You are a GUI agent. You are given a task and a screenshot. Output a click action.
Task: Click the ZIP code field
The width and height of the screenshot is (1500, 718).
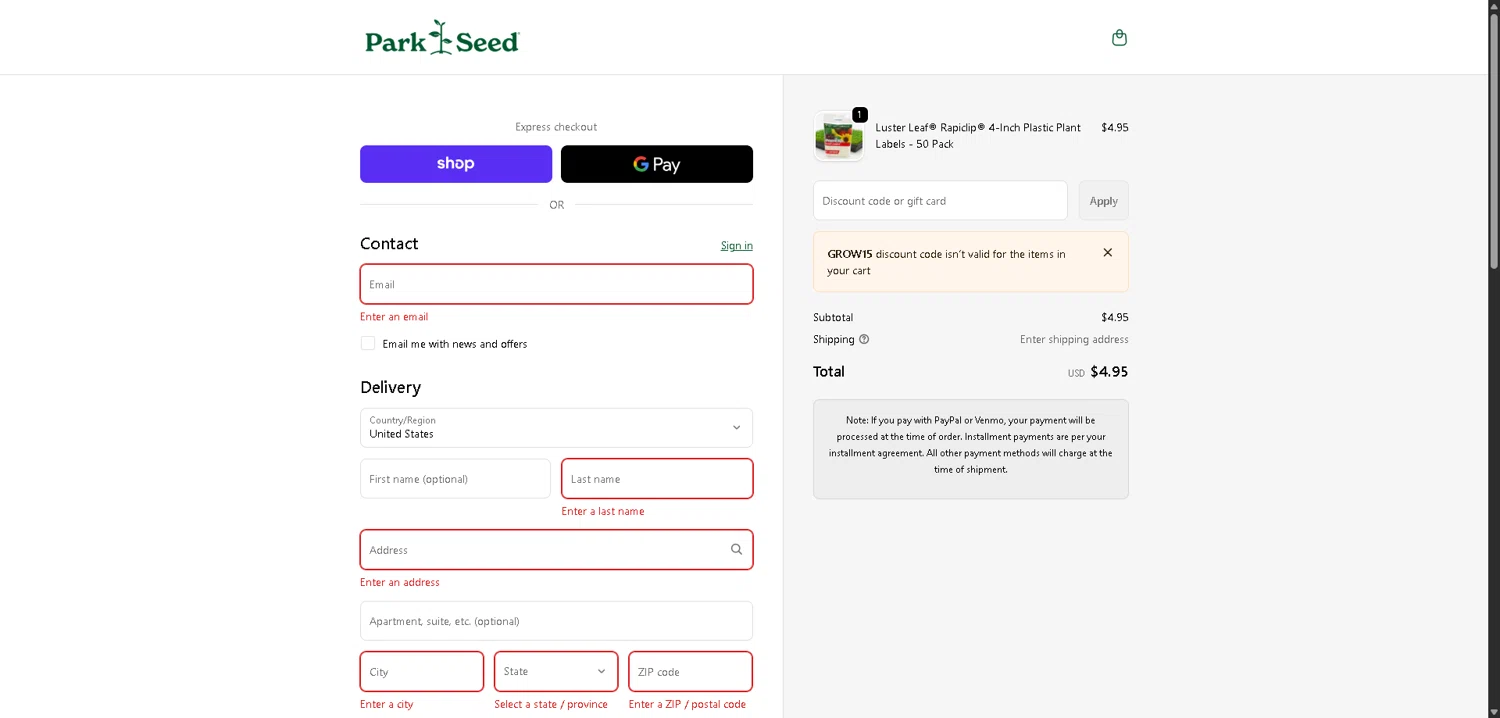(x=690, y=672)
